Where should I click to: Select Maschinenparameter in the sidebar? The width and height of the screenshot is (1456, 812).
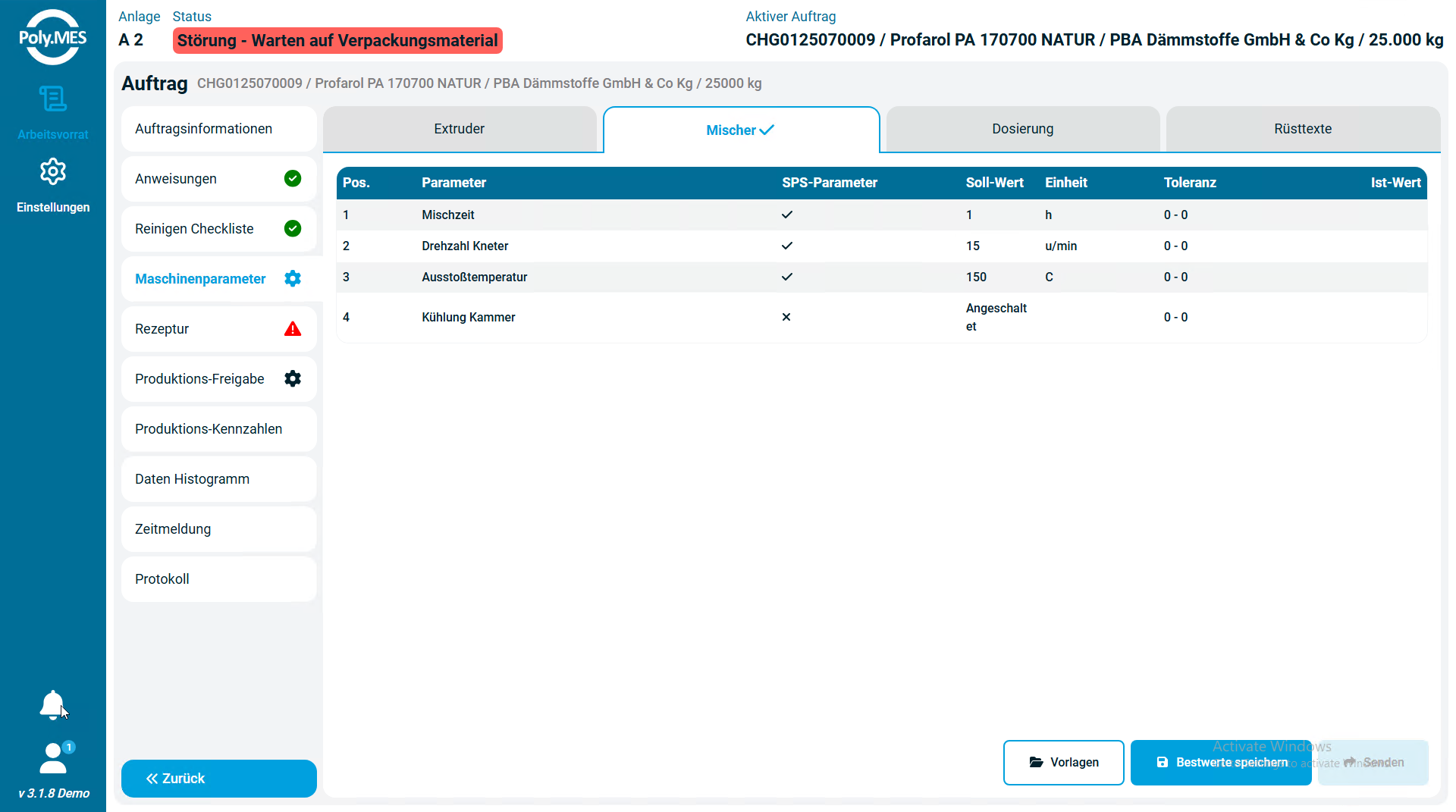(219, 279)
